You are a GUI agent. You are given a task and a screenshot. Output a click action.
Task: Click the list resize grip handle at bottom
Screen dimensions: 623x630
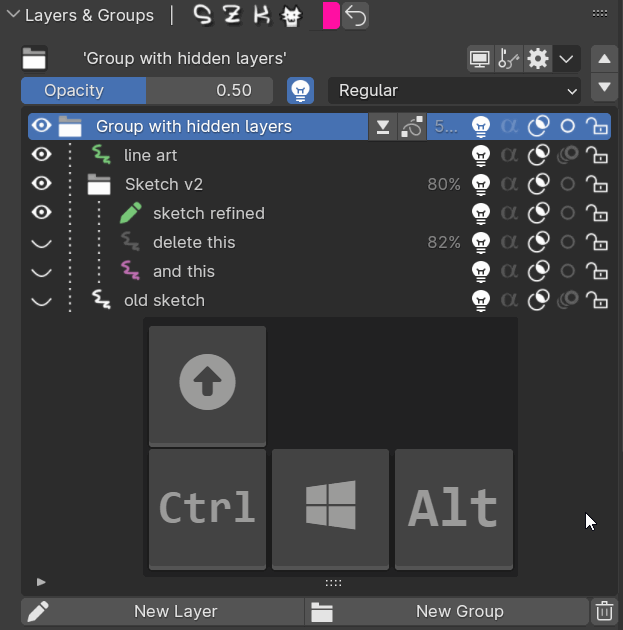click(333, 583)
